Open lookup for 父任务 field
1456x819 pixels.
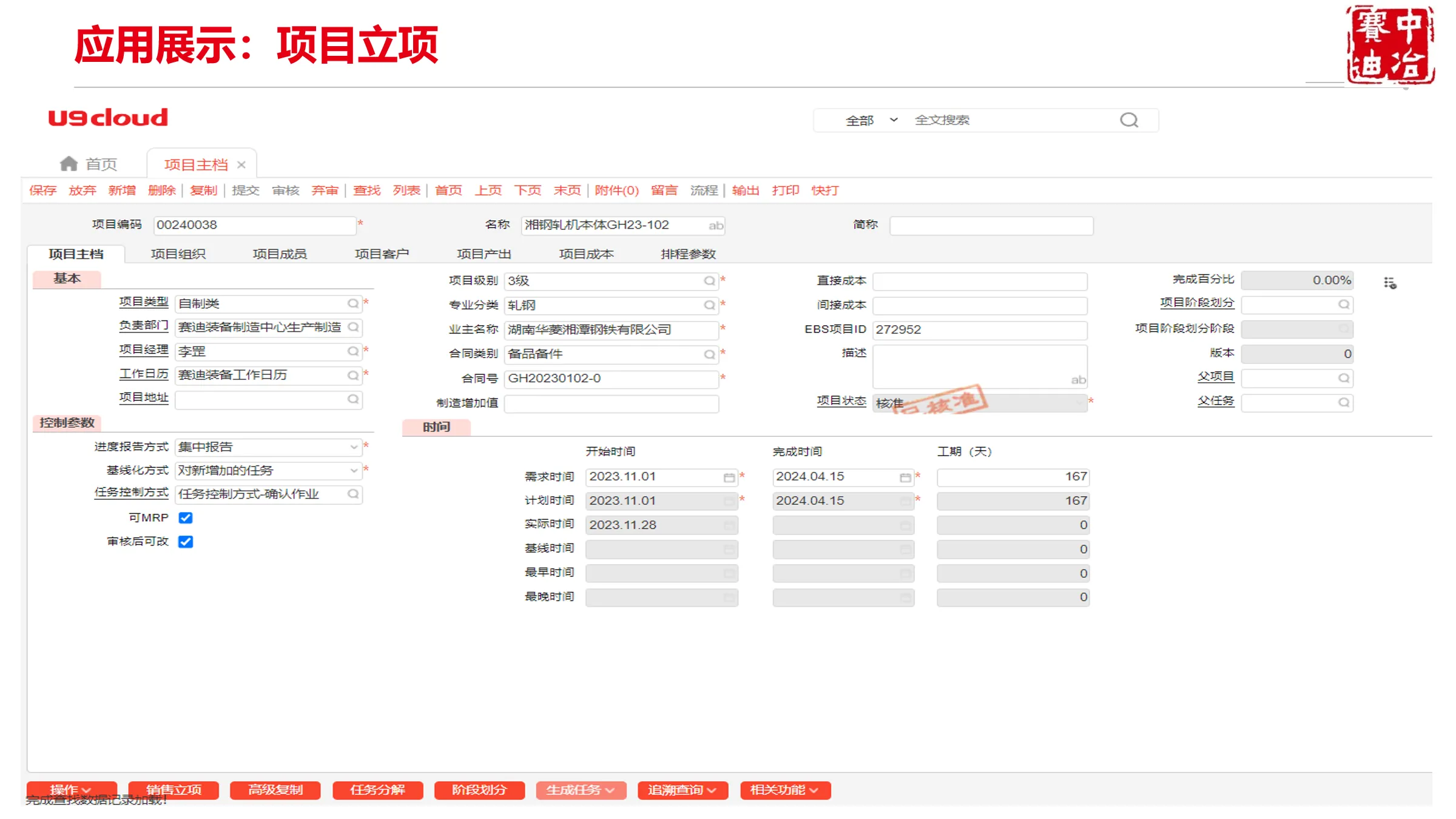pos(1344,402)
